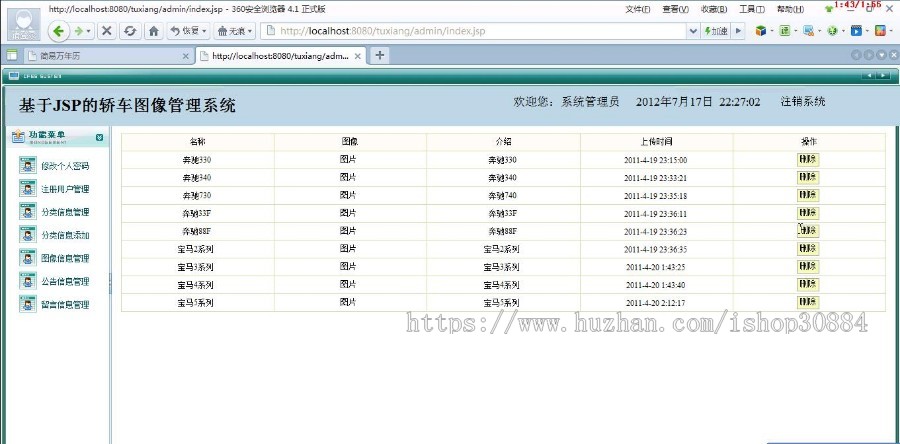Open the 帮助(H) menu

click(x=790, y=9)
